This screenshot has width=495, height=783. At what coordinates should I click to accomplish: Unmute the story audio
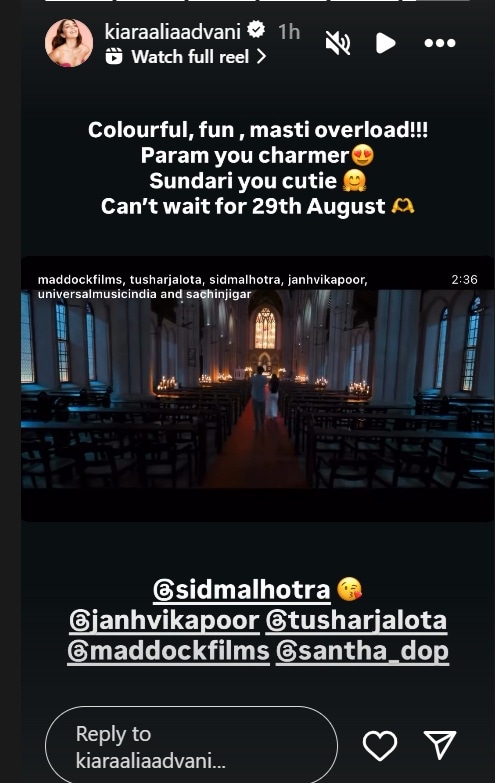click(x=338, y=43)
